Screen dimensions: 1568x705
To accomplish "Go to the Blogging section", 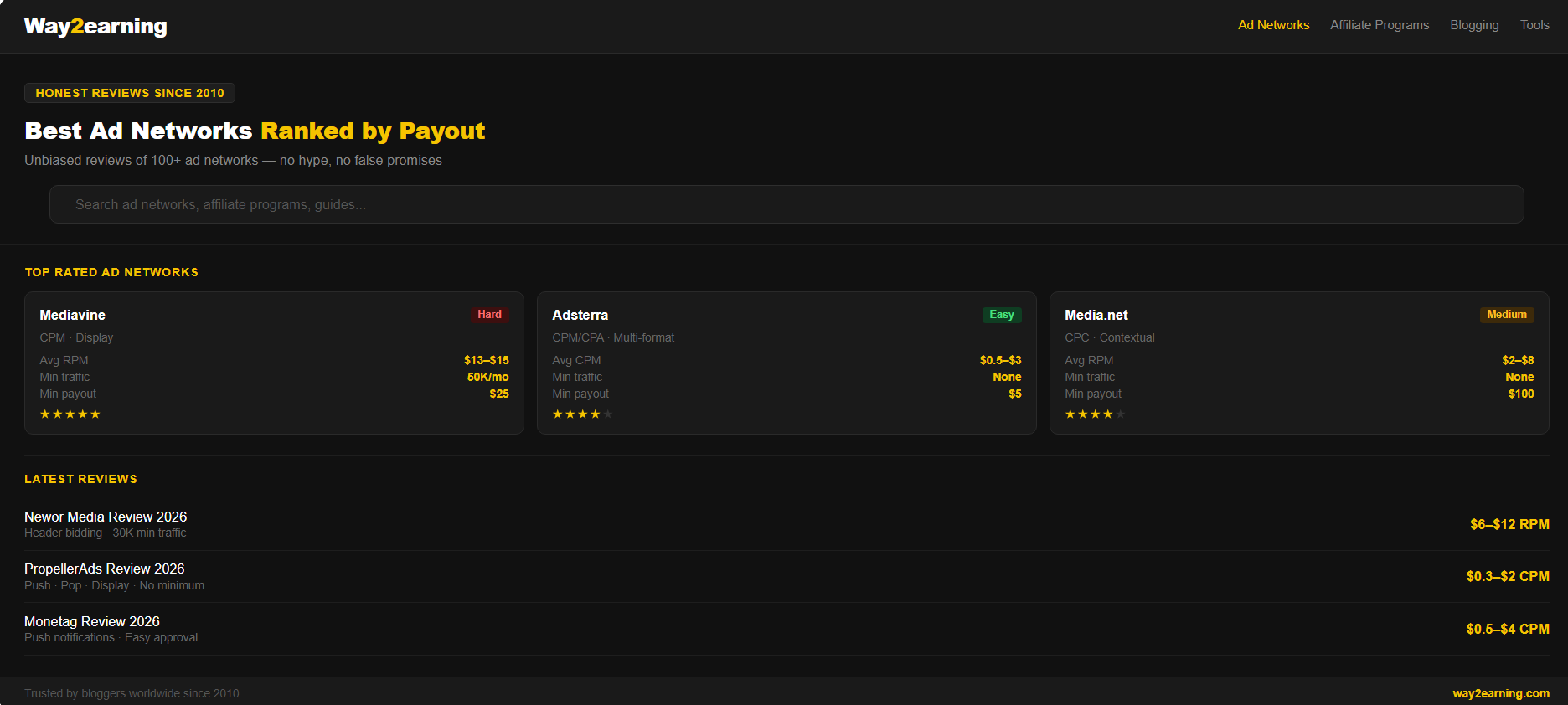I will pos(1474,25).
